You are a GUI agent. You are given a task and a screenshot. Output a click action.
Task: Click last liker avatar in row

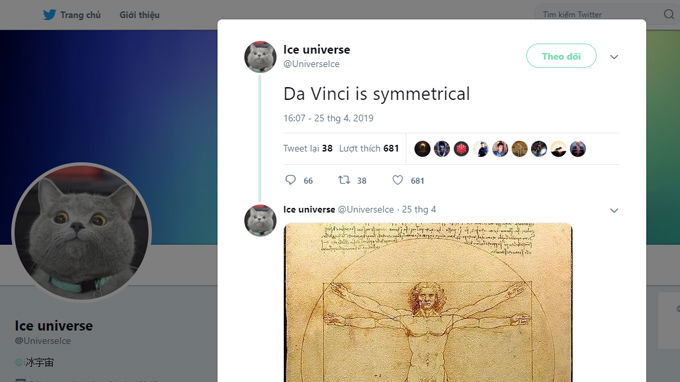578,149
